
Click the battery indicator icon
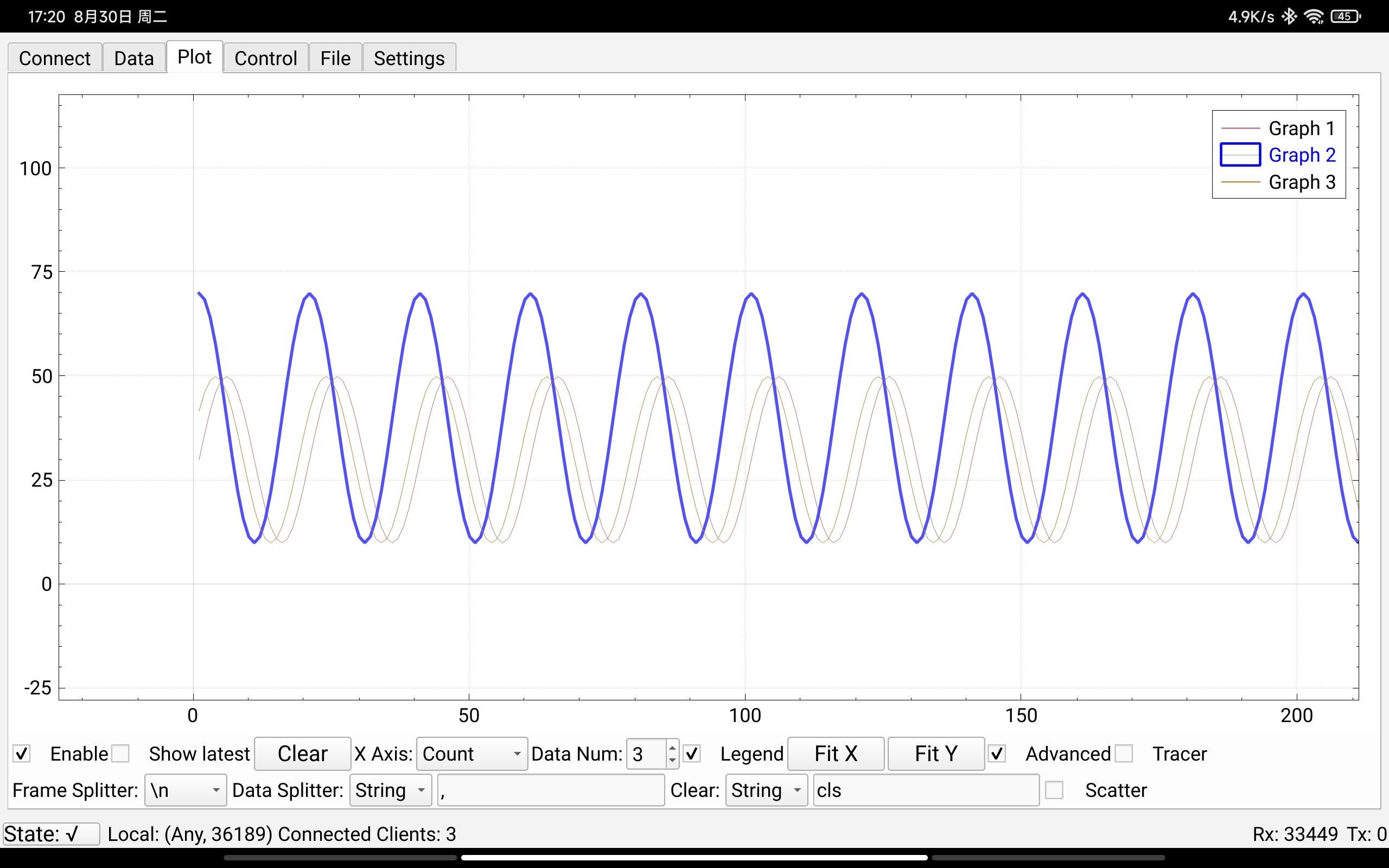tap(1345, 16)
